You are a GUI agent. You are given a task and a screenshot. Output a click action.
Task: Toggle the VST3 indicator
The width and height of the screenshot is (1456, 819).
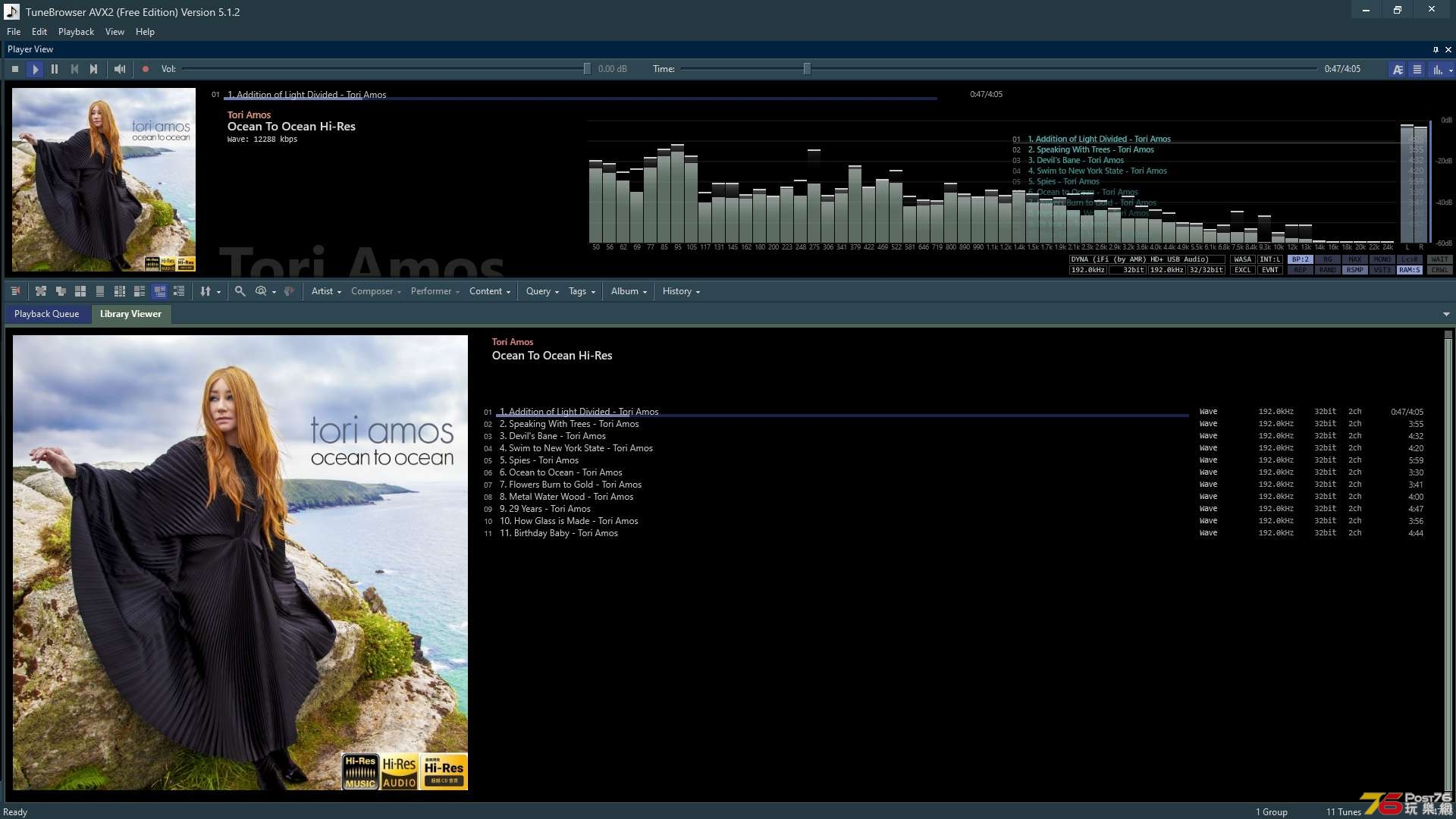(x=1382, y=270)
